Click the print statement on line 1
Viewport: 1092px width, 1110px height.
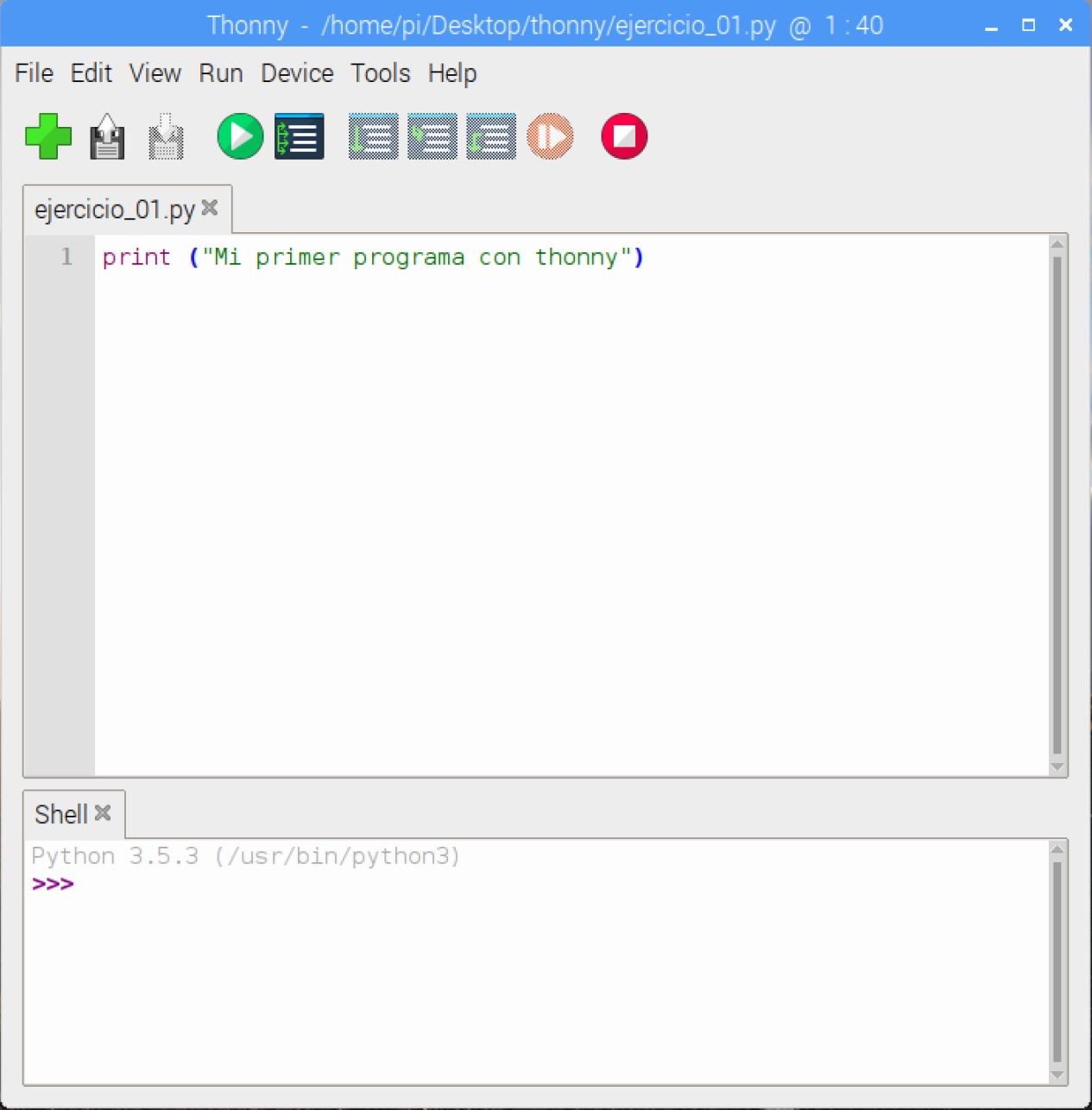point(373,257)
